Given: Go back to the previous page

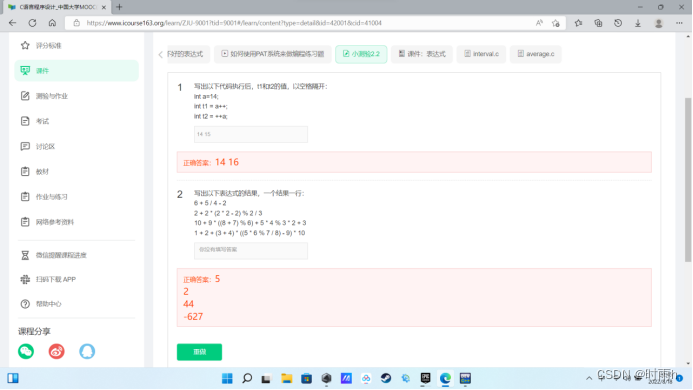Looking at the screenshot, I should click(12, 23).
